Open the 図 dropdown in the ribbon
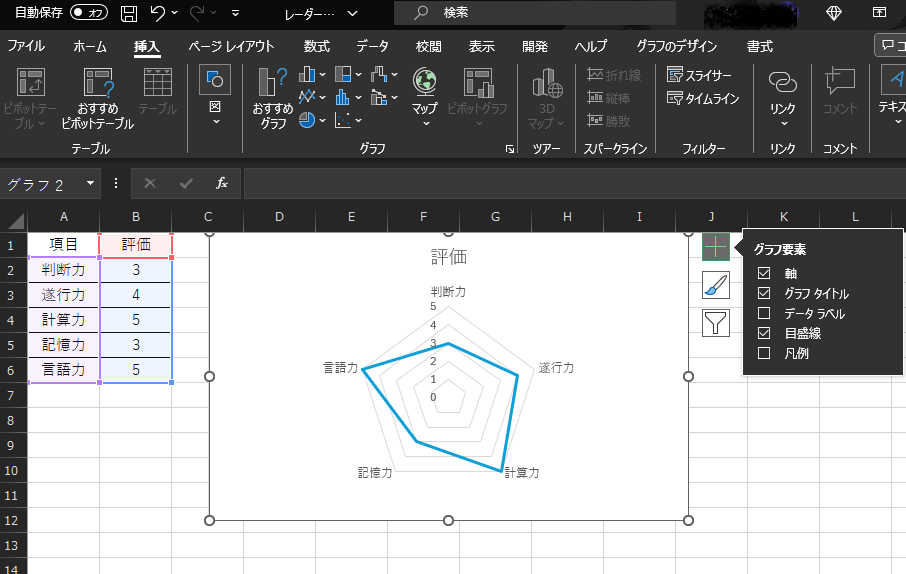The image size is (906, 574). coord(215,95)
